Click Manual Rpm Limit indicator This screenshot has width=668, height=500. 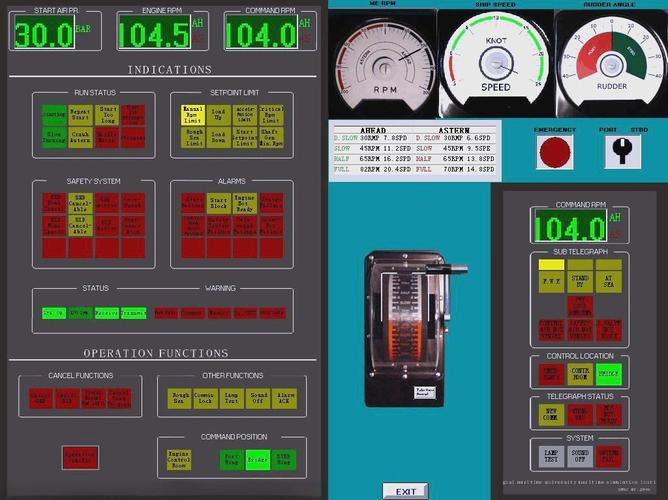(193, 114)
